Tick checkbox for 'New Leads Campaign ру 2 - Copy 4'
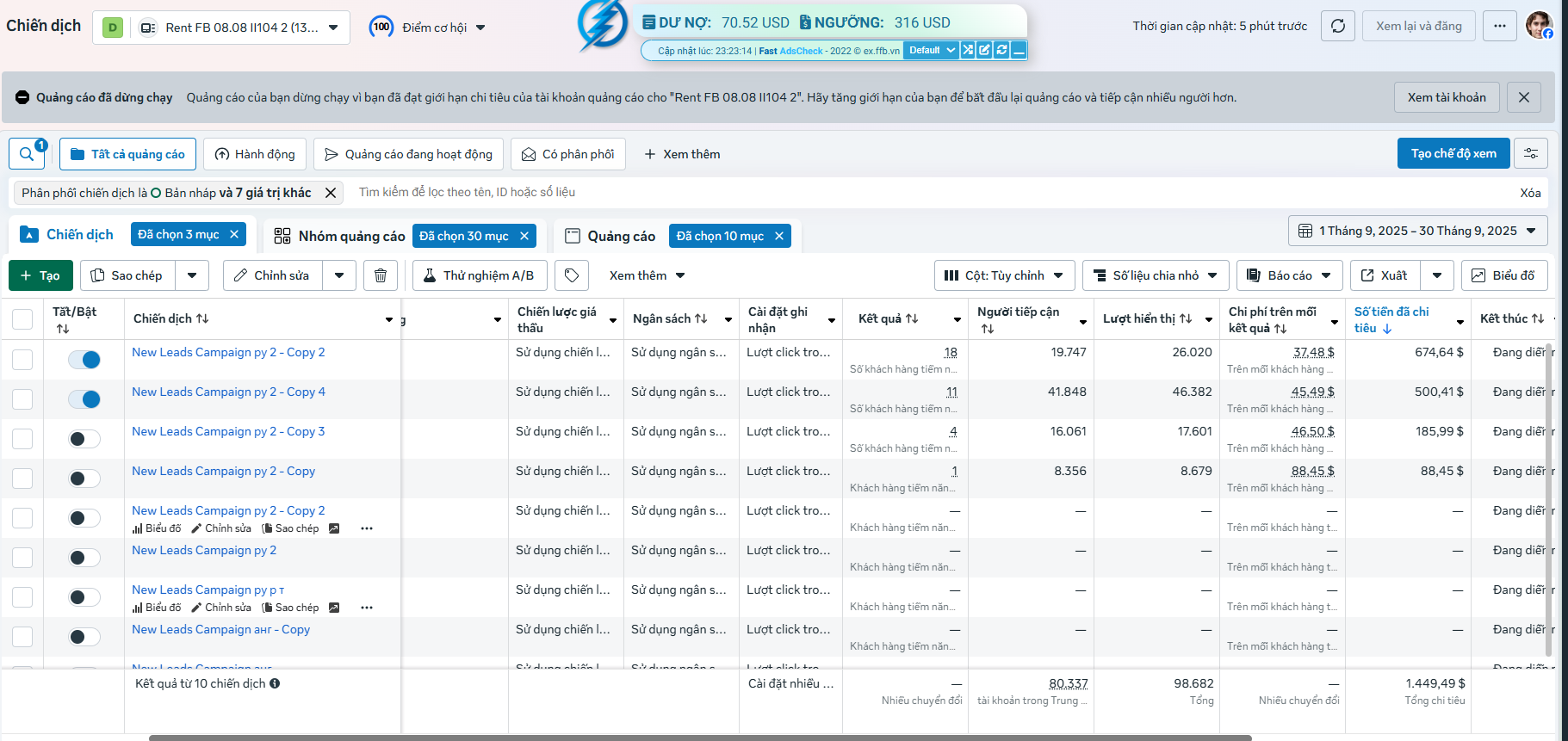Screen dimensions: 1568x741 click(22, 399)
